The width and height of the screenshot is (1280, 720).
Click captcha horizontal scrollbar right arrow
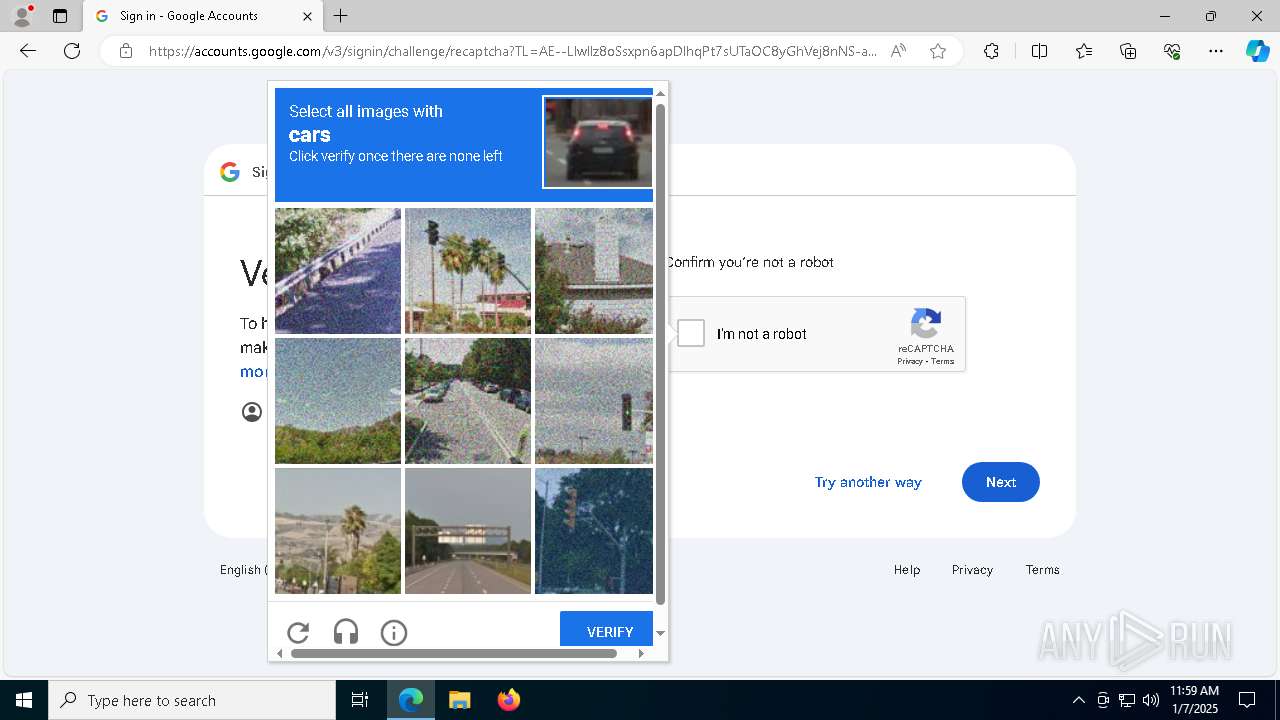point(641,653)
